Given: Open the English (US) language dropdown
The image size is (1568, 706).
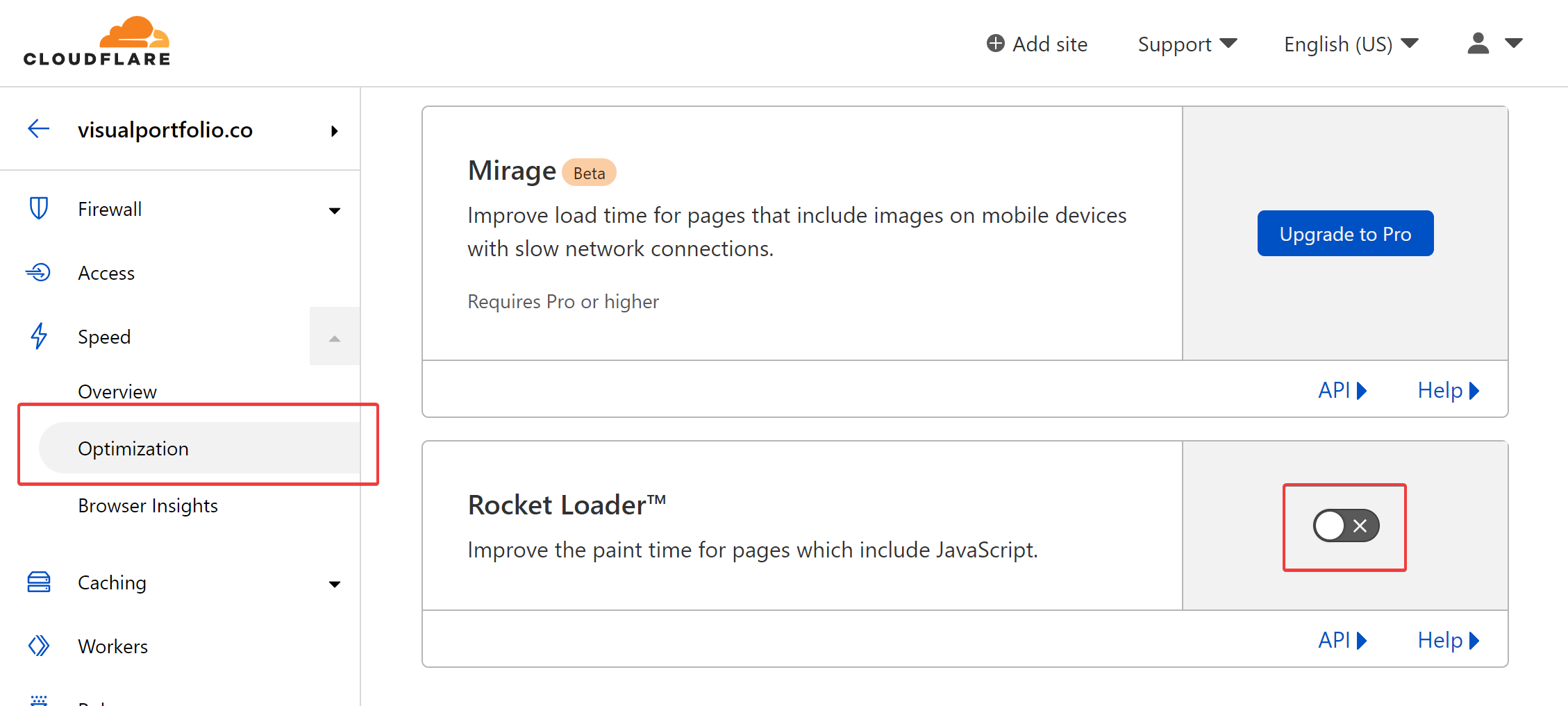Looking at the screenshot, I should [1350, 44].
